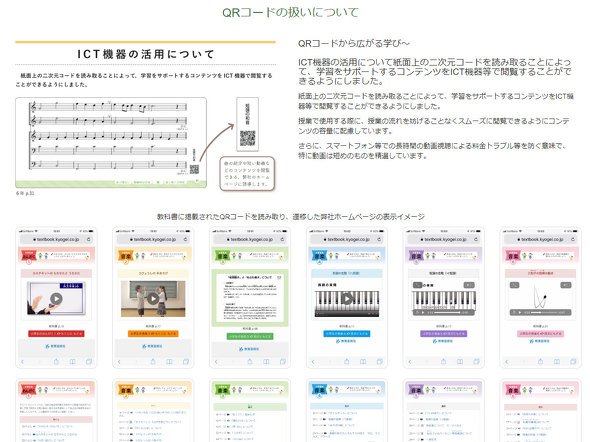Image resolution: width=590 pixels, height=442 pixels.
Task: Tap back arrow in the blue phone's bottom toolbar
Action: pyautogui.click(x=313, y=362)
